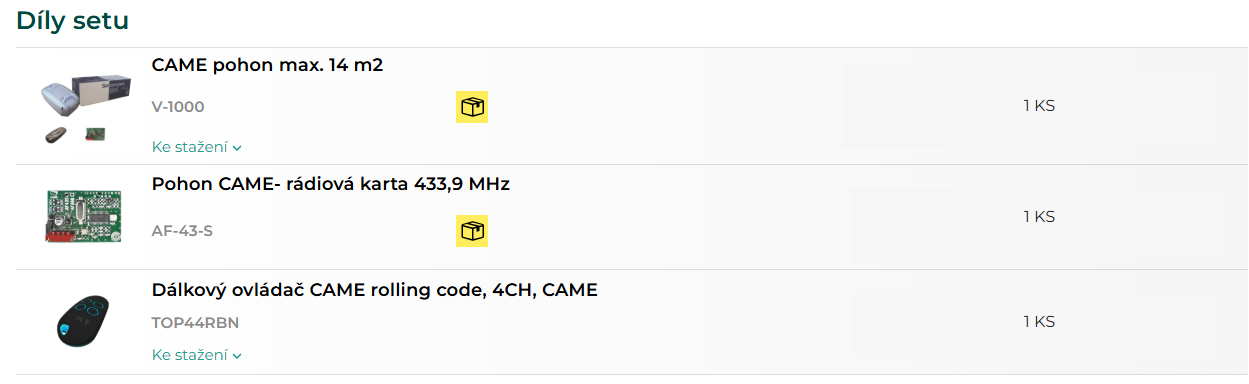Open the green radio card product image
Image resolution: width=1249 pixels, height=384 pixels.
[83, 216]
